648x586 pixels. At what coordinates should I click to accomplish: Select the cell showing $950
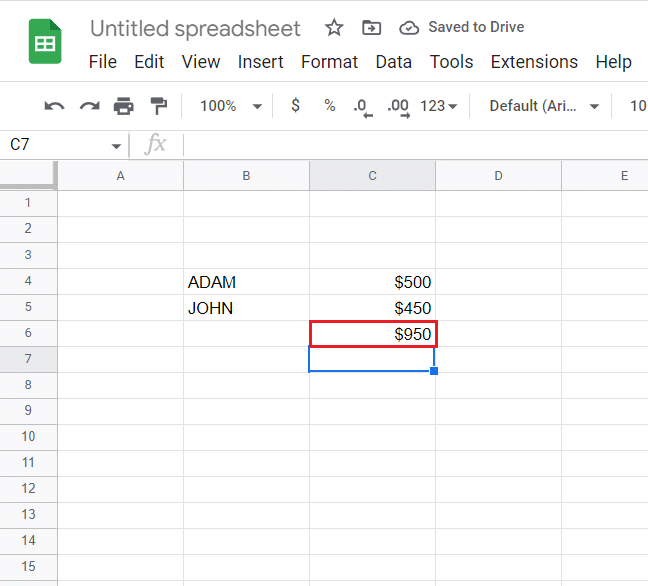(373, 334)
